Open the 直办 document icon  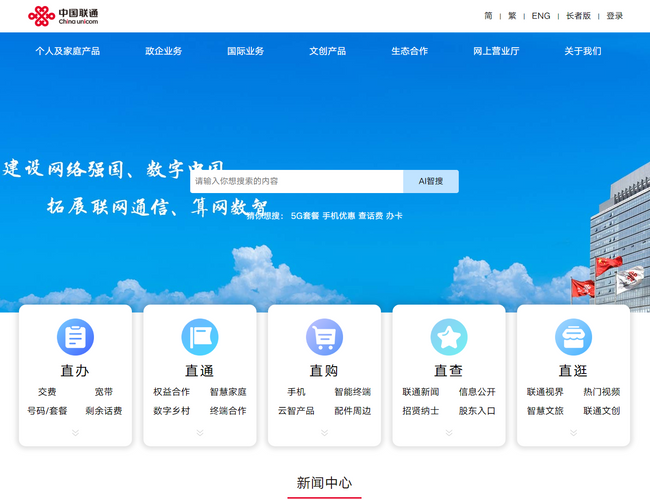pos(75,337)
